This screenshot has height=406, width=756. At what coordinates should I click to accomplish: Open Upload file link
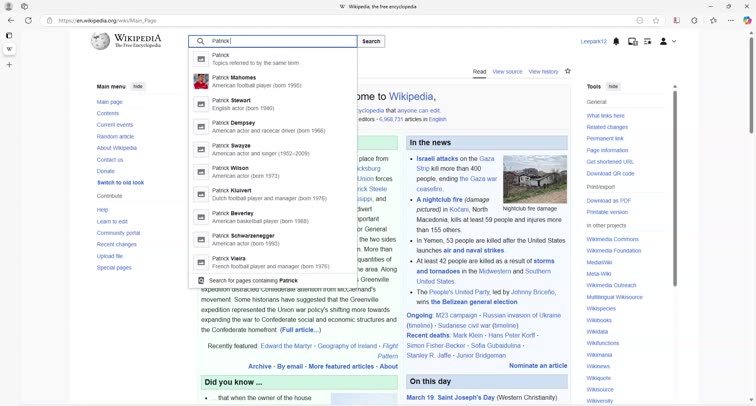tap(109, 256)
